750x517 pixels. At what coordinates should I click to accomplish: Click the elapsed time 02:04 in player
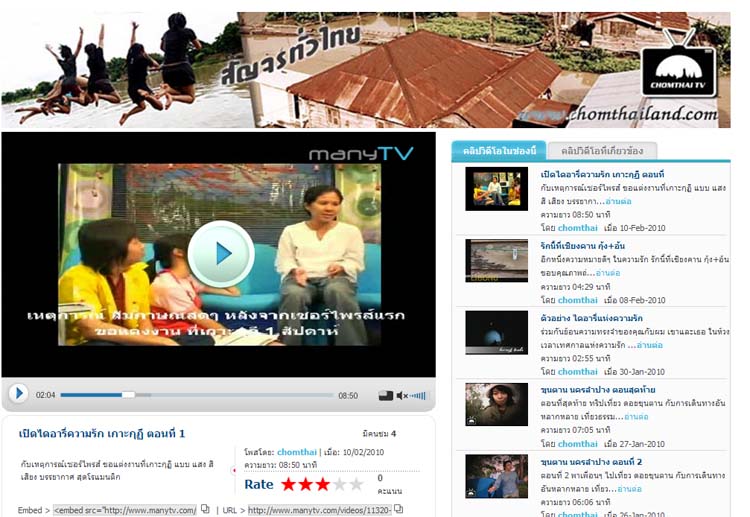click(x=45, y=395)
